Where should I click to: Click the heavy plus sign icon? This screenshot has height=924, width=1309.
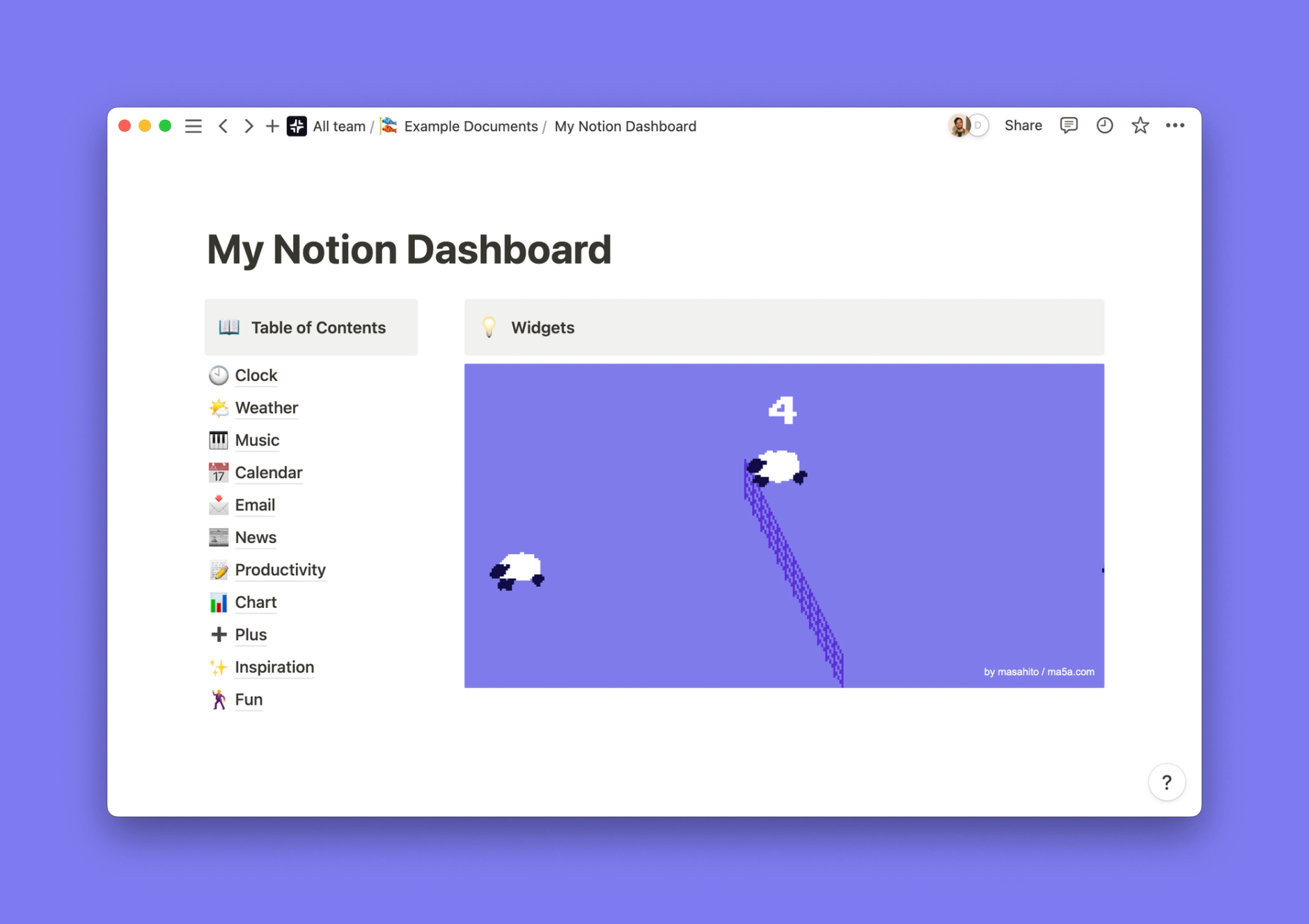point(219,634)
